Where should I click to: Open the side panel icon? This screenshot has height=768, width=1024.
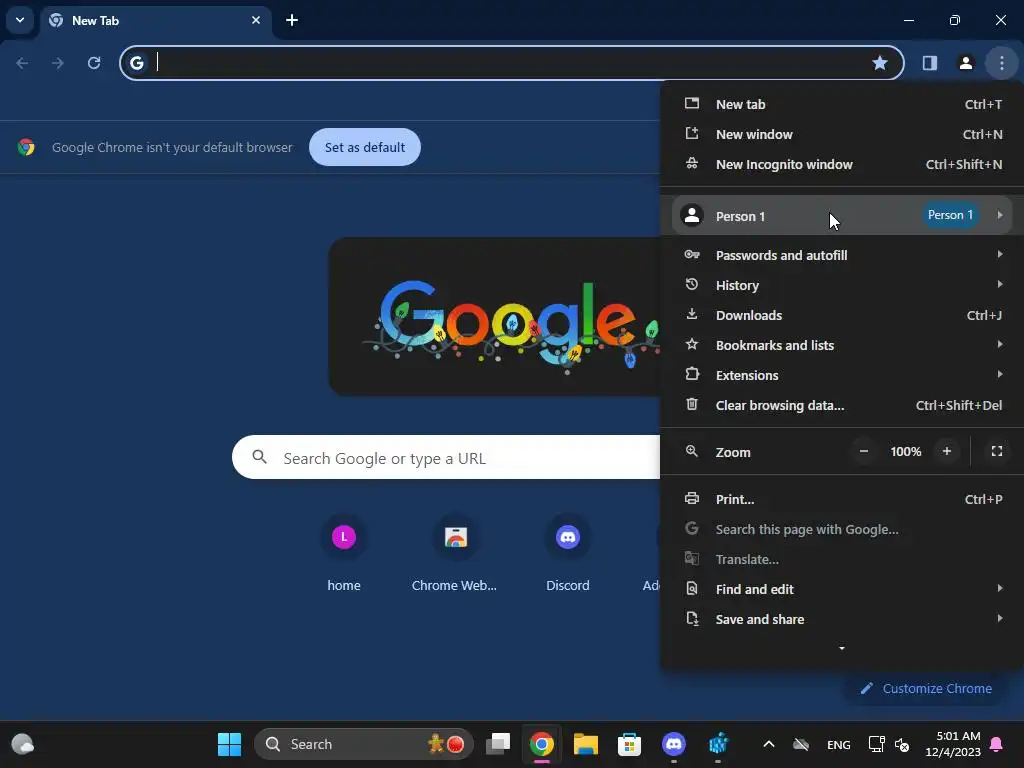coord(929,63)
